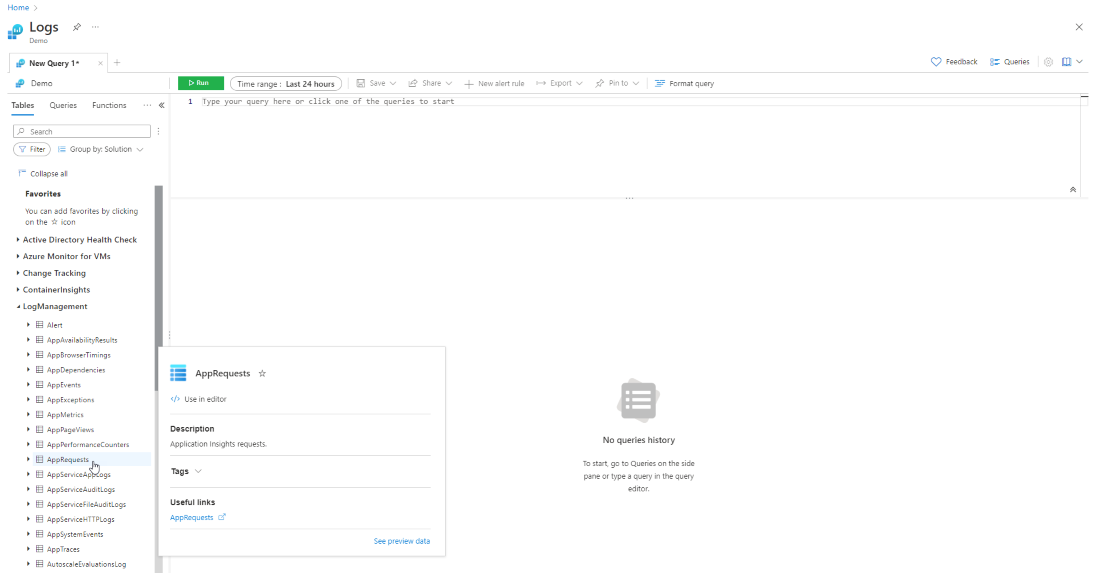Go to Home breadcrumb link
The image size is (1100, 573).
pos(18,7)
